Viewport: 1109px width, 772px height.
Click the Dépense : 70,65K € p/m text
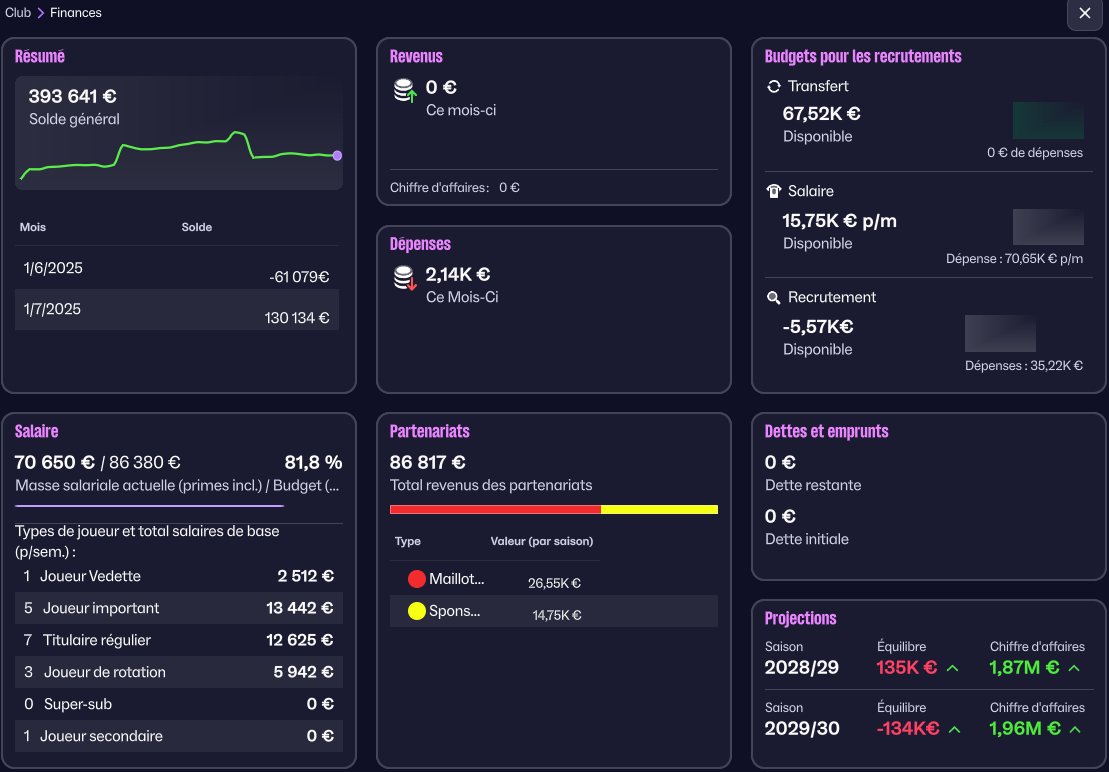coord(1014,259)
